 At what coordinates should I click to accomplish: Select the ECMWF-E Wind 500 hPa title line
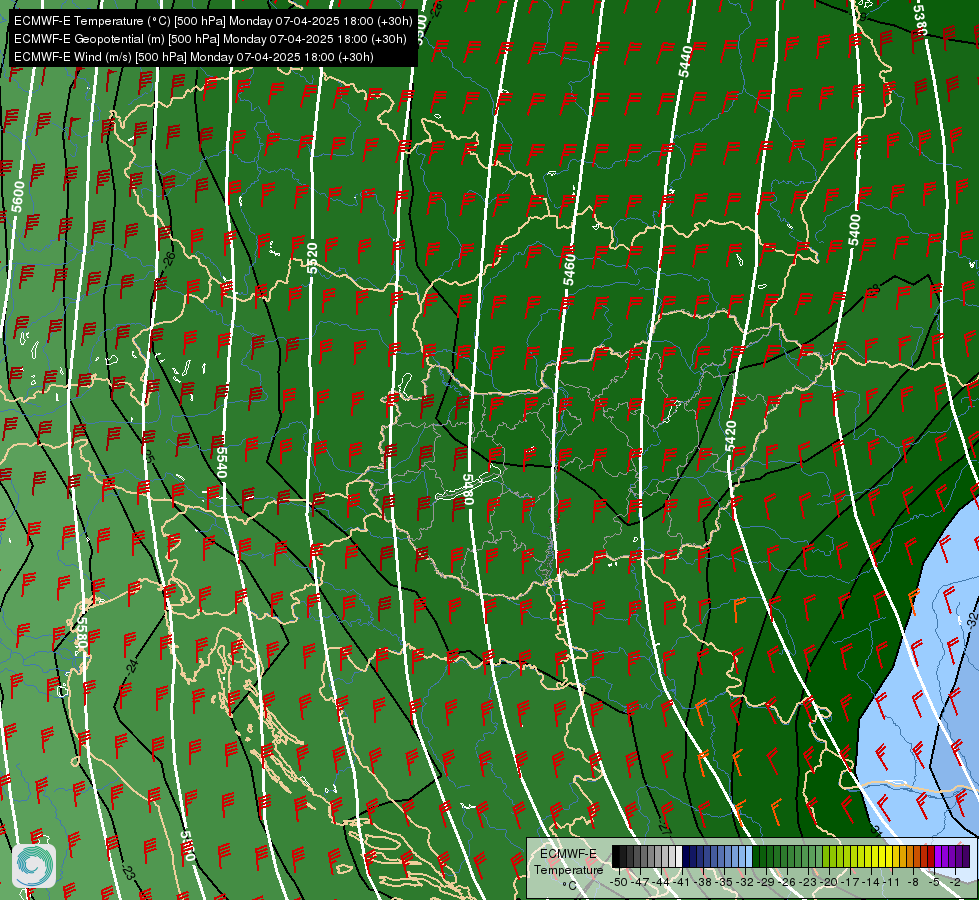pos(194,57)
